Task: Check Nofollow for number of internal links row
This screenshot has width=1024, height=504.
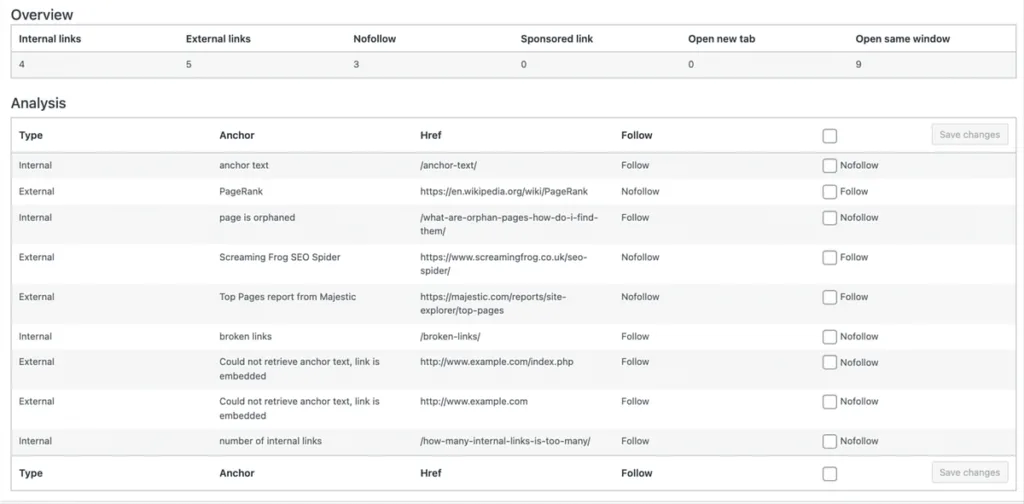Action: point(829,441)
